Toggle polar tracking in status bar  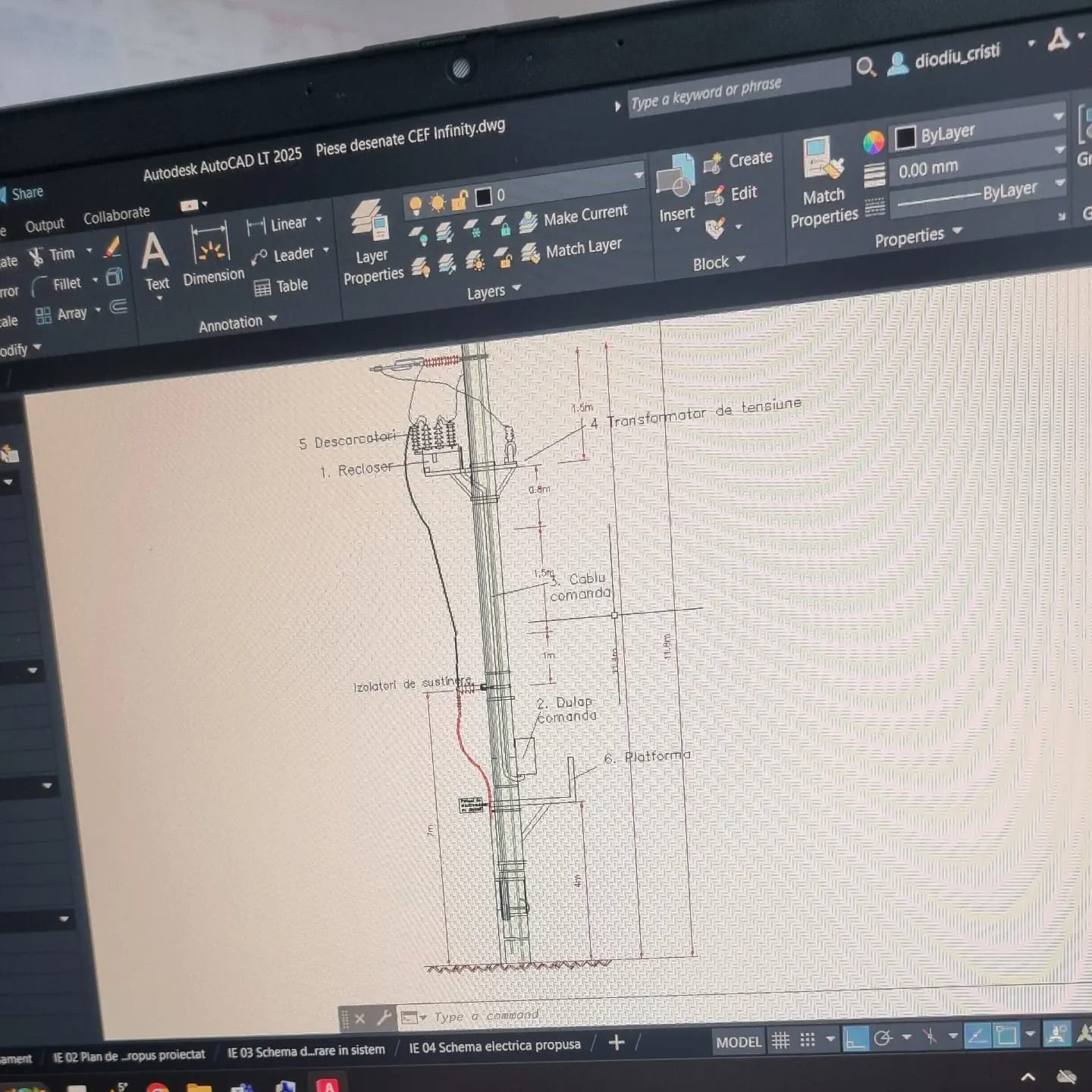coord(883,1038)
